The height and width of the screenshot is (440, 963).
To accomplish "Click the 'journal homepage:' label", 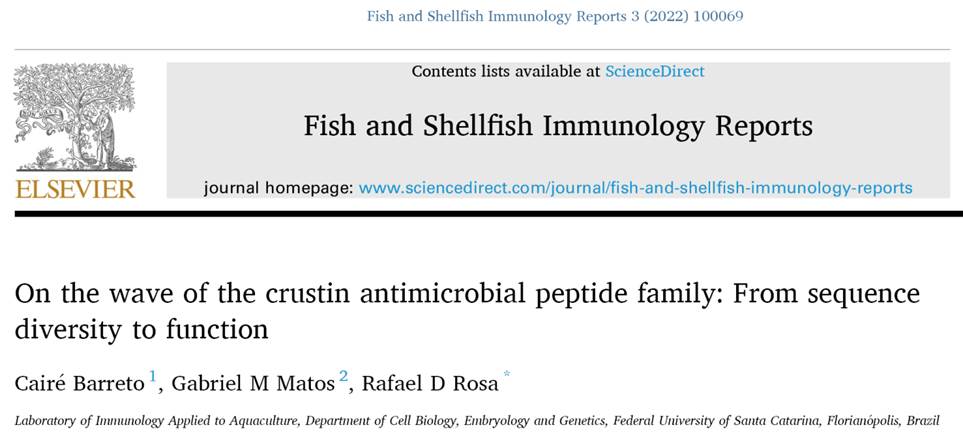I will tap(278, 188).
